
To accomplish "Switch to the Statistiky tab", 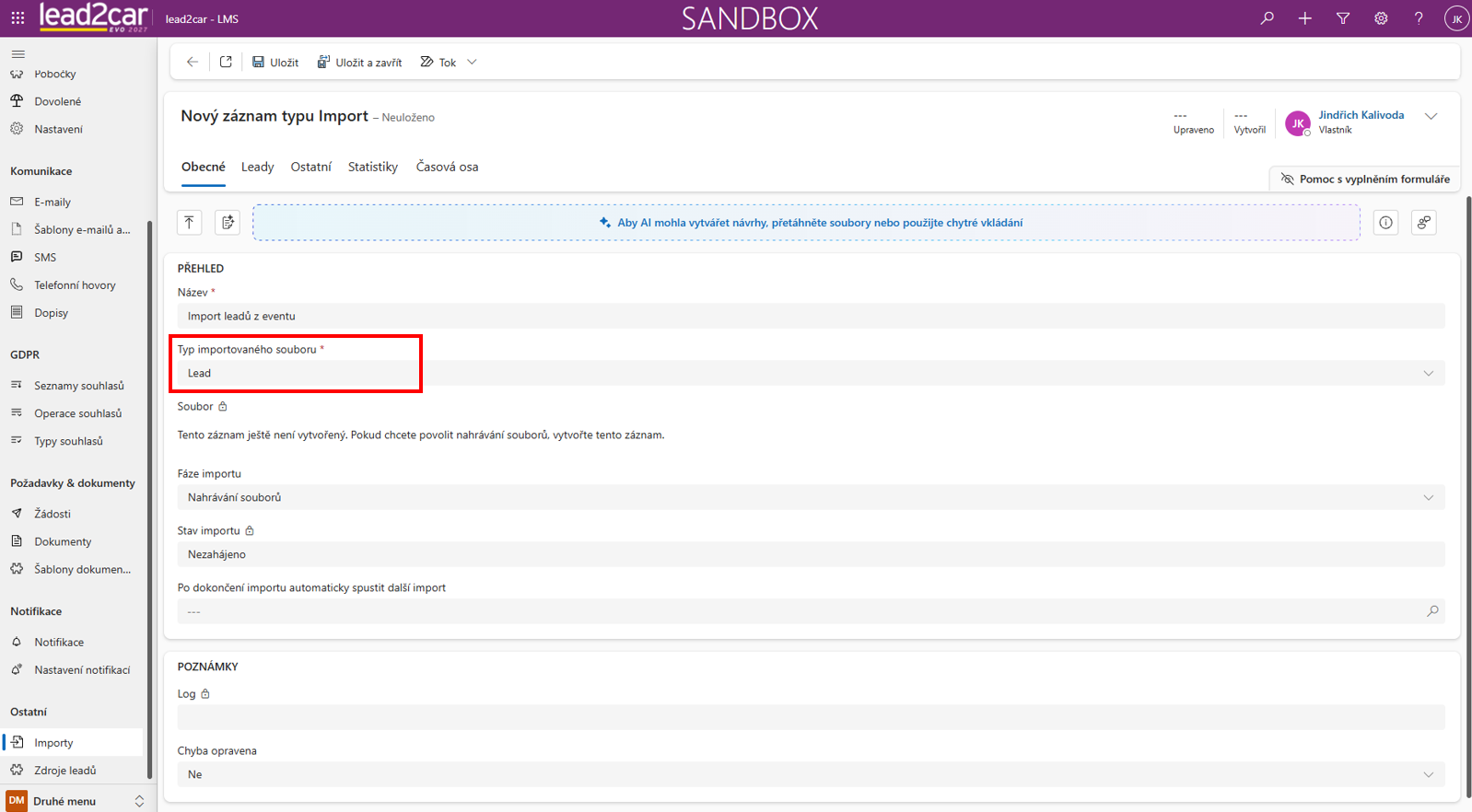I will (x=373, y=167).
